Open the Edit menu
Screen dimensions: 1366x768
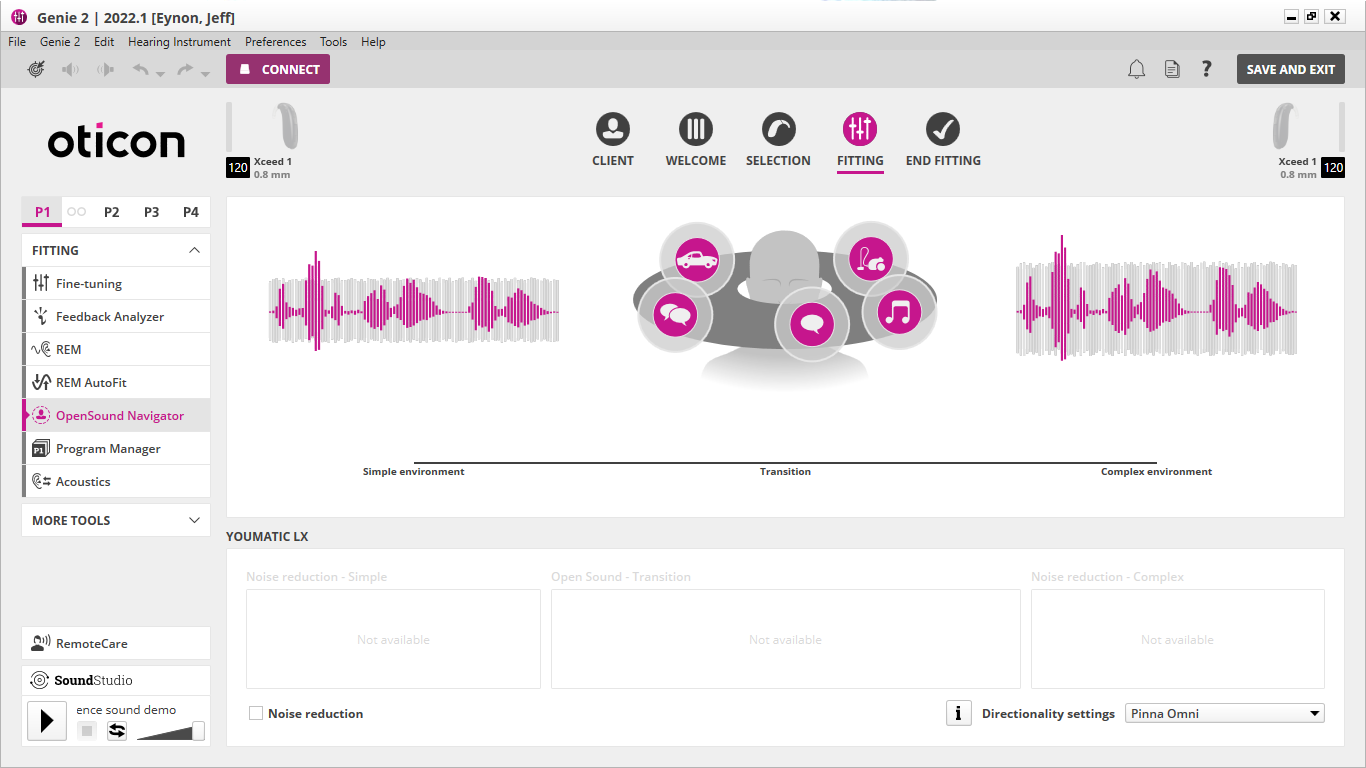[104, 42]
